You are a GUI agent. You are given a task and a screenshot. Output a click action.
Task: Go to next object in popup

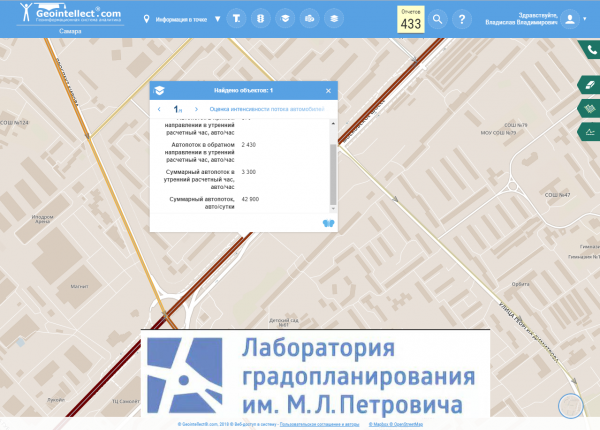pos(196,109)
